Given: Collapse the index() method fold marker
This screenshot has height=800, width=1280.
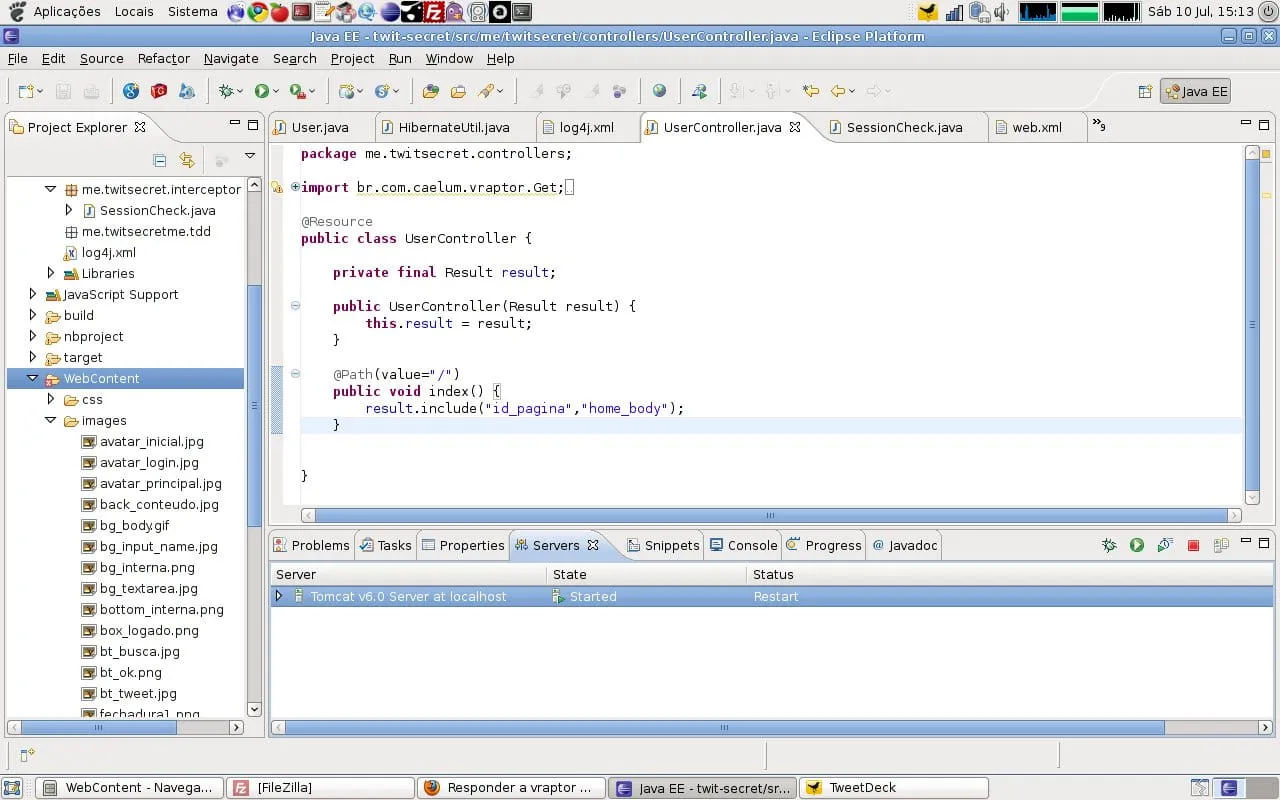Looking at the screenshot, I should pyautogui.click(x=295, y=374).
